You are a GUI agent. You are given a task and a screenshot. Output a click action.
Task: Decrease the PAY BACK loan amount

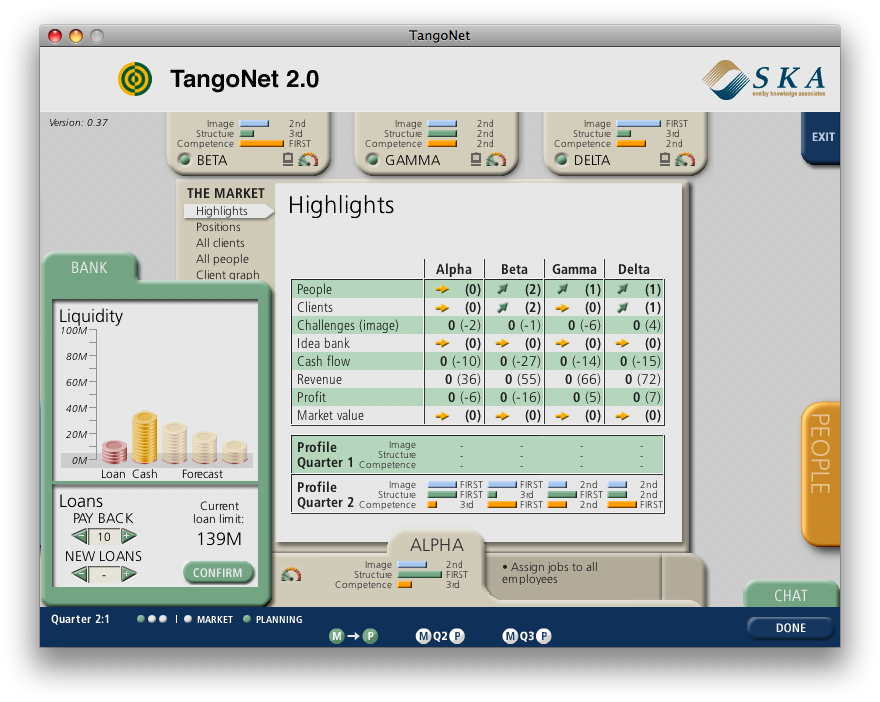pyautogui.click(x=81, y=537)
